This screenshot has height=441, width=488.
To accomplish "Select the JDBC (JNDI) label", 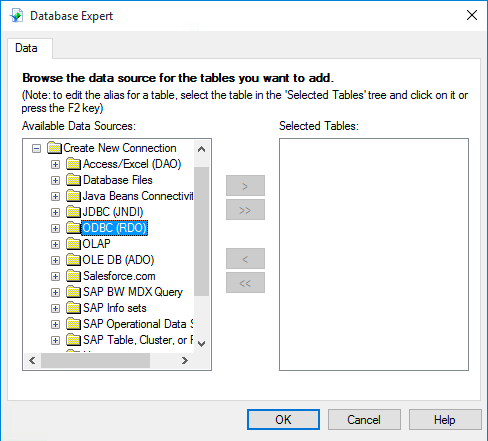I will [x=113, y=212].
